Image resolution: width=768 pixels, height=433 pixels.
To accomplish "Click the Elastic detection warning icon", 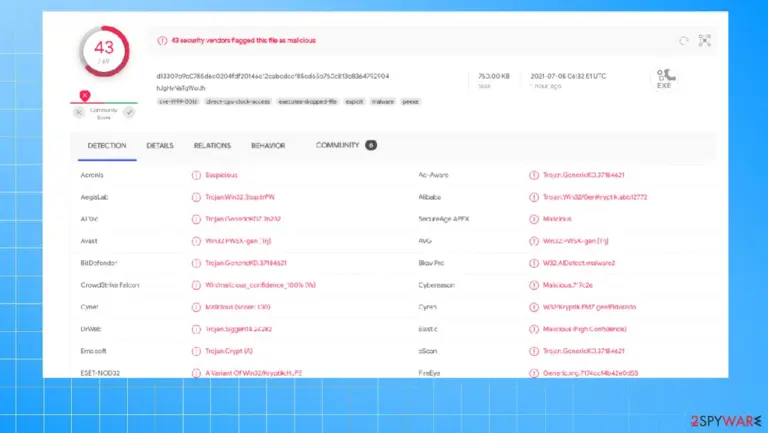I will (534, 329).
